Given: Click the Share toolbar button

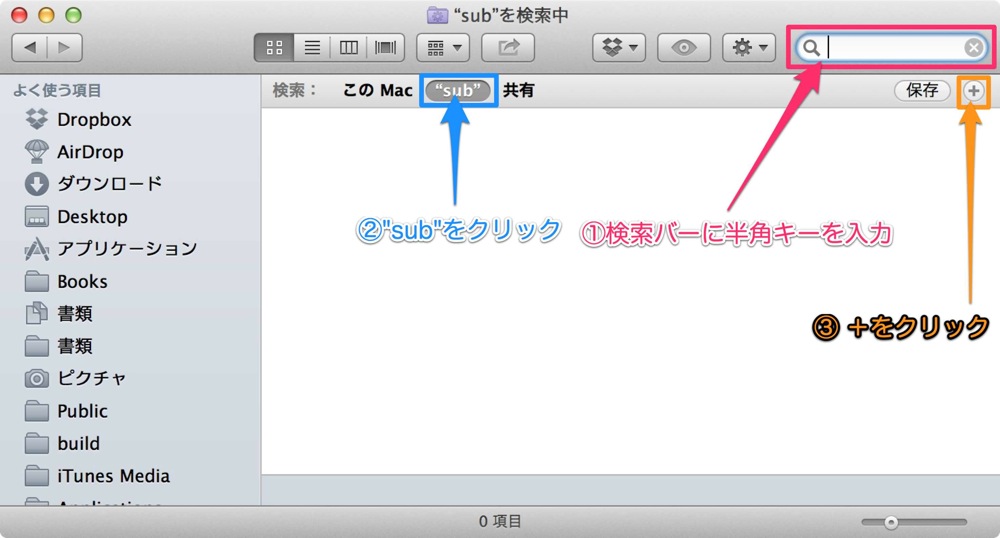Looking at the screenshot, I should 508,47.
